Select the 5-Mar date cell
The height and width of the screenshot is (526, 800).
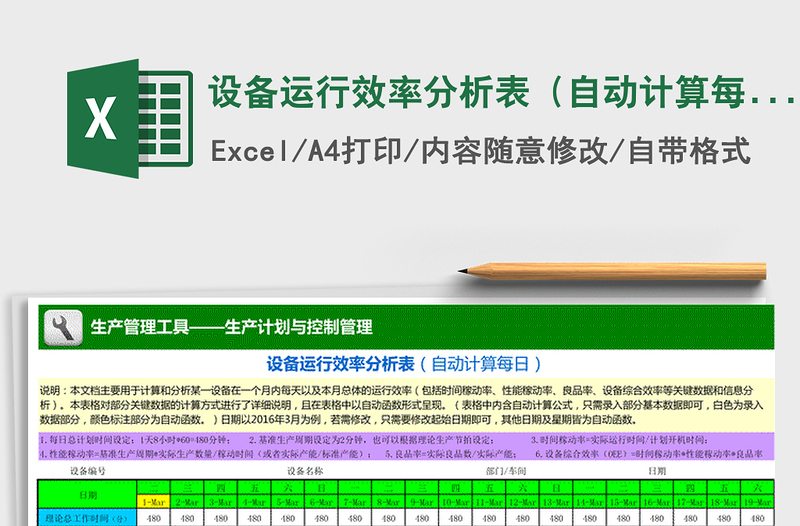point(288,503)
